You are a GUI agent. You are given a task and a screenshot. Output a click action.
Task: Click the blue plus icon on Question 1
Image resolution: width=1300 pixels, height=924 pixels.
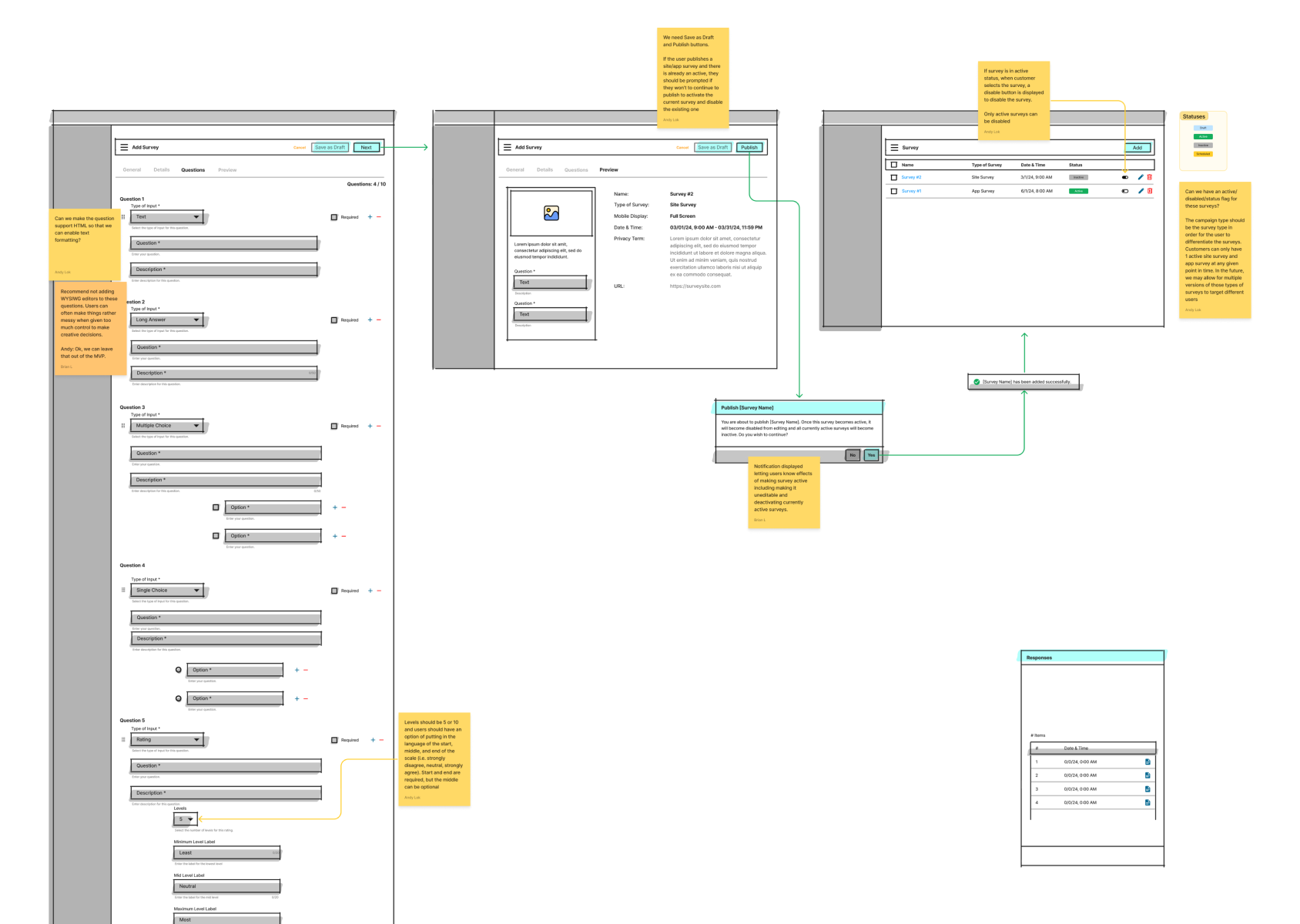point(370,217)
